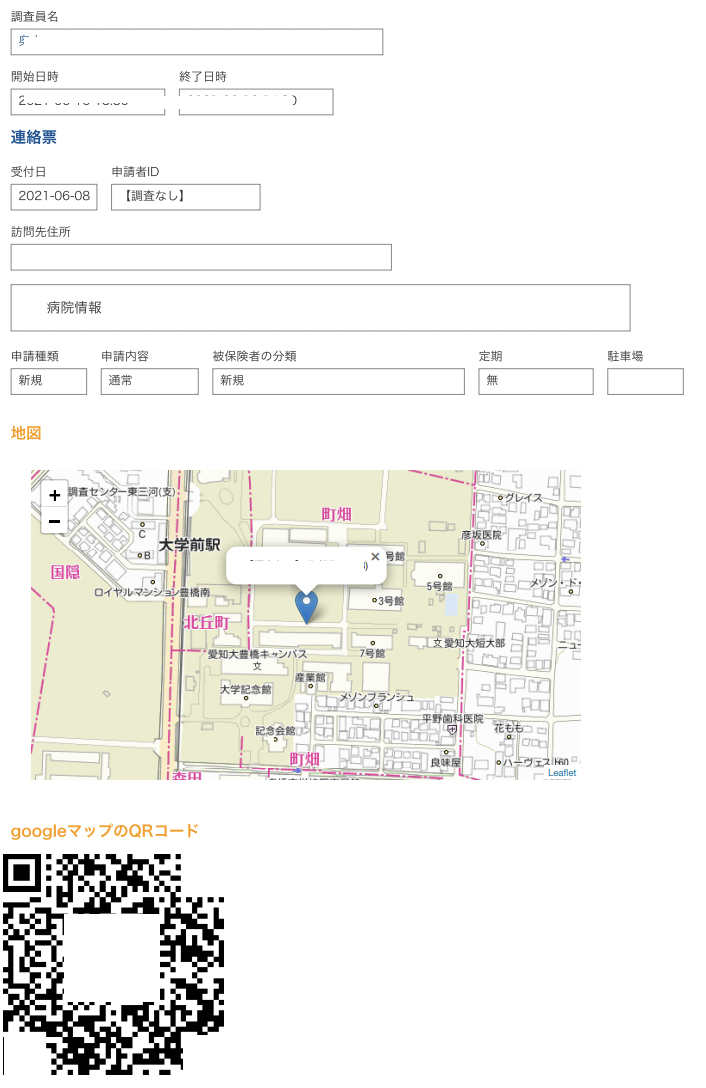This screenshot has height=1088, width=706.
Task: Click the Google Maps QR code image
Action: (x=113, y=964)
